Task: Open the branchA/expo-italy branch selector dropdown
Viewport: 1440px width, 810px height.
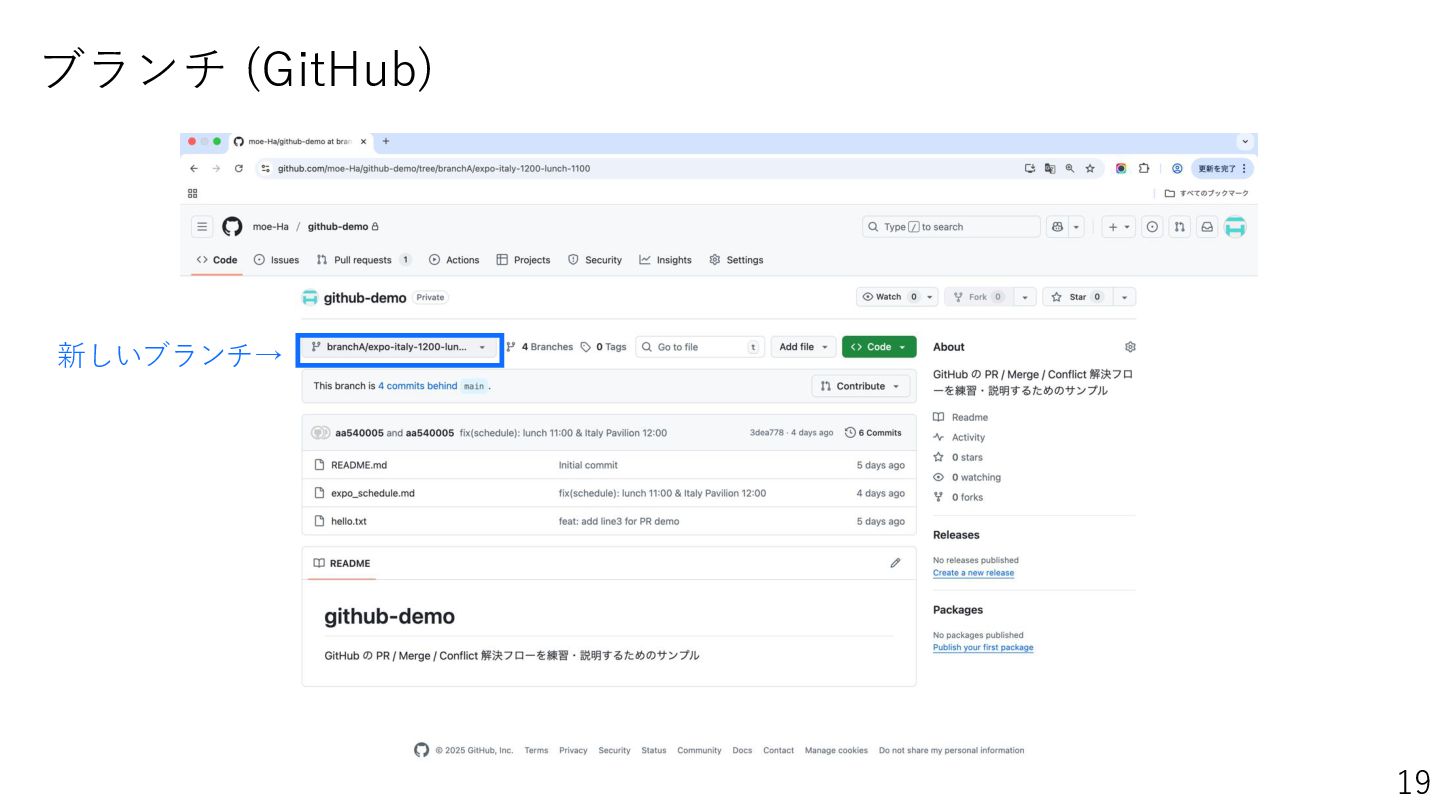Action: pyautogui.click(x=400, y=347)
